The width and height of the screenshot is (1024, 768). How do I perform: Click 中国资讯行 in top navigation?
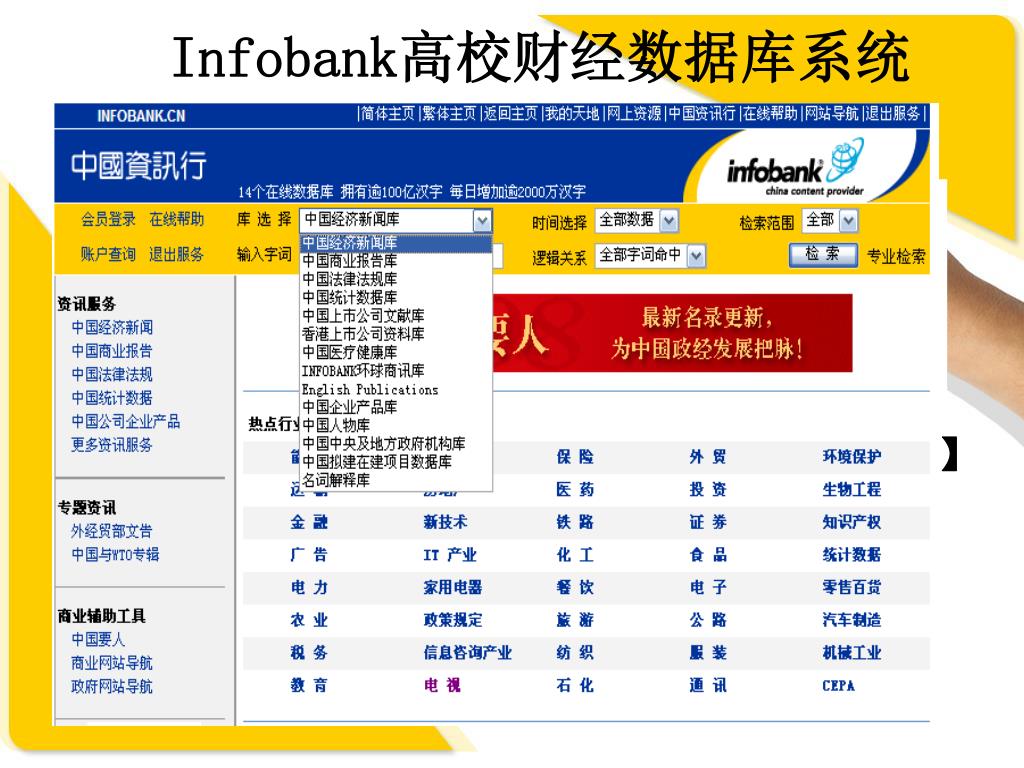(x=702, y=114)
